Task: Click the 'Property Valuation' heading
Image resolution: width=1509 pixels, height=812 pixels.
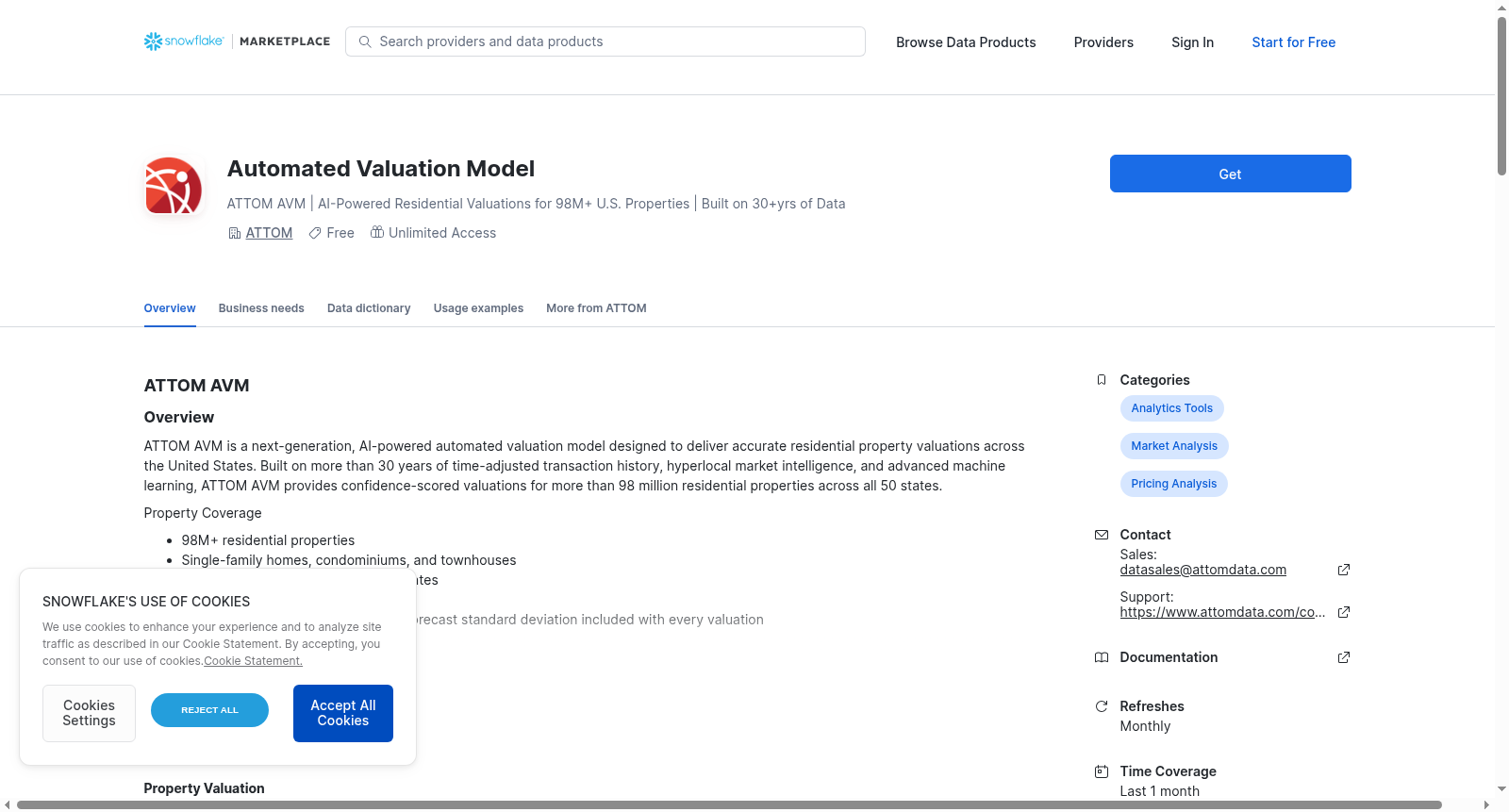Action: [204, 788]
